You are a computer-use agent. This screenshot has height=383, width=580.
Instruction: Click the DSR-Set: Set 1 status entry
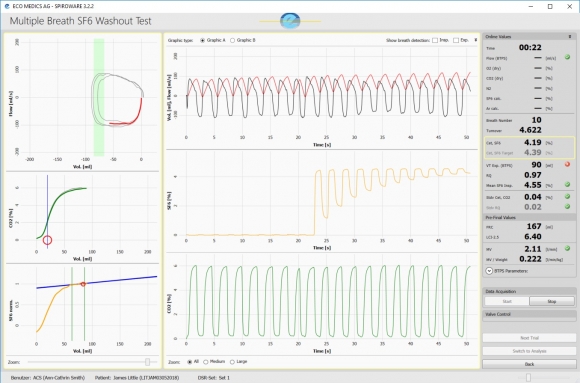coord(214,378)
